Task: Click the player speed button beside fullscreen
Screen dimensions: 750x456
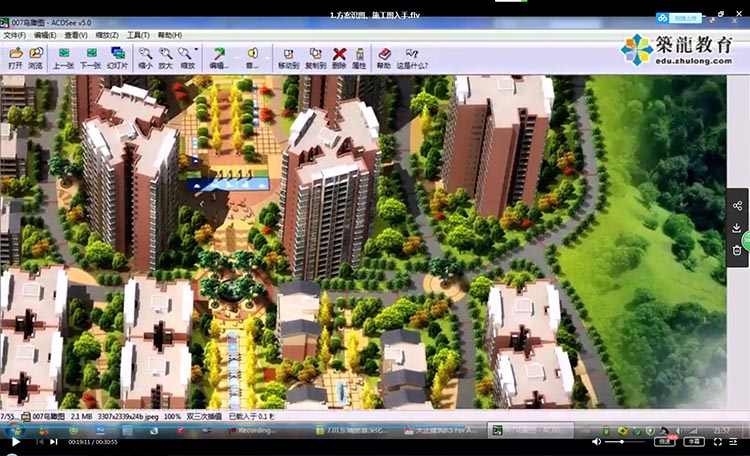Action: 694,442
